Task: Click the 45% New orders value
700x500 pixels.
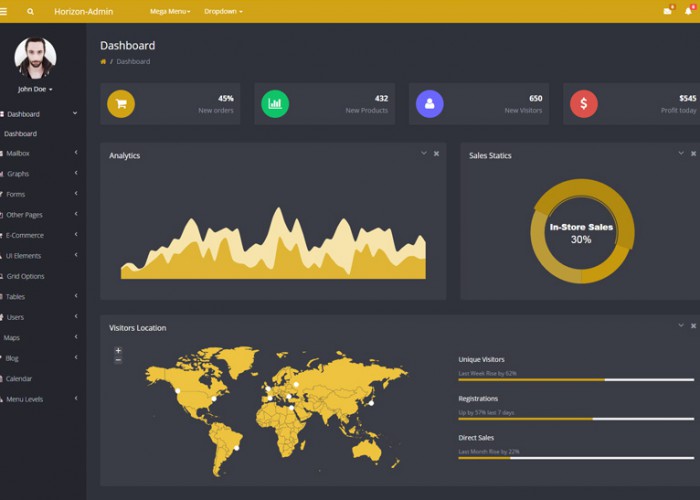Action: 225,99
